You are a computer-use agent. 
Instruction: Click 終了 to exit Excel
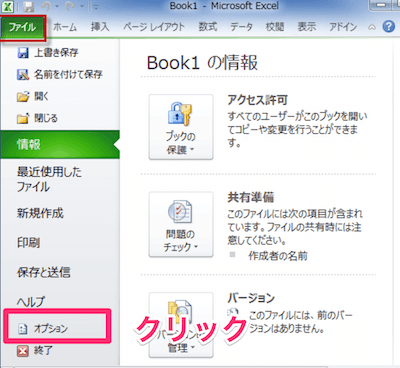pyautogui.click(x=35, y=350)
